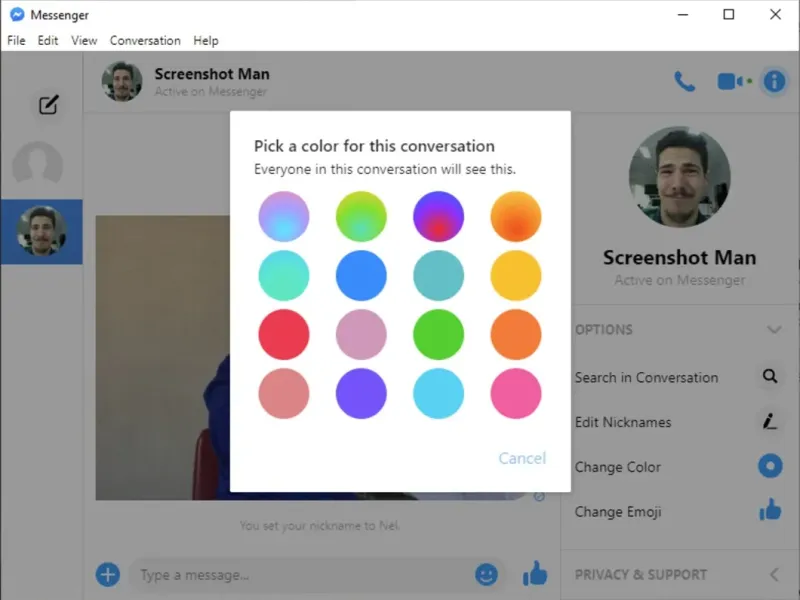
Task: Expand the PRIVACY & SUPPORT section chevron
Action: (774, 574)
